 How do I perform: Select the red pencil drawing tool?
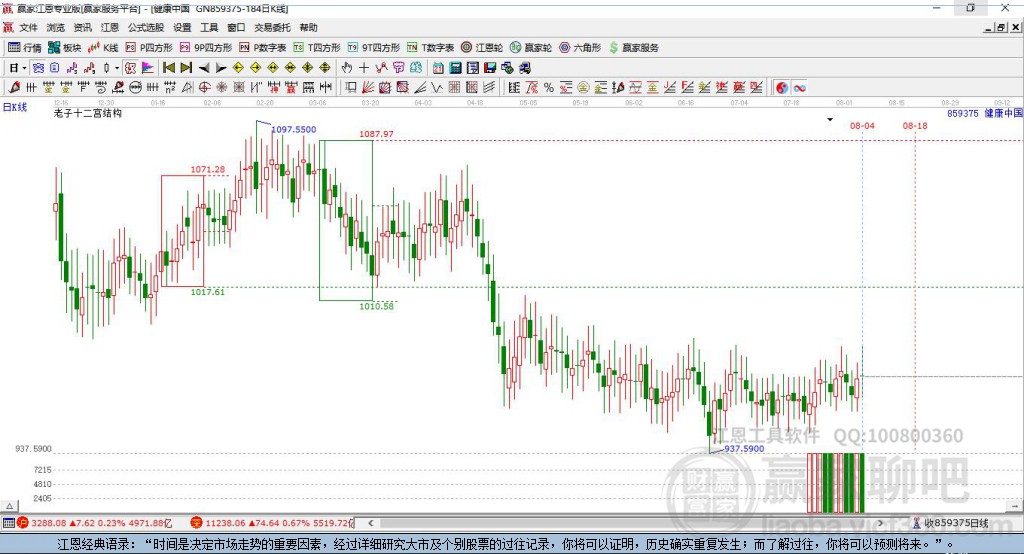click(x=14, y=88)
